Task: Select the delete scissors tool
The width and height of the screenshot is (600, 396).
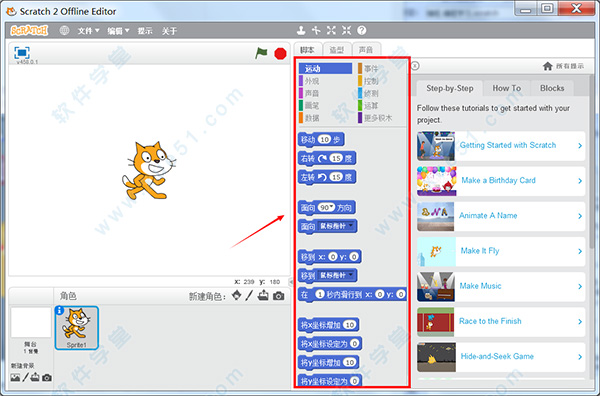Action: pos(316,30)
